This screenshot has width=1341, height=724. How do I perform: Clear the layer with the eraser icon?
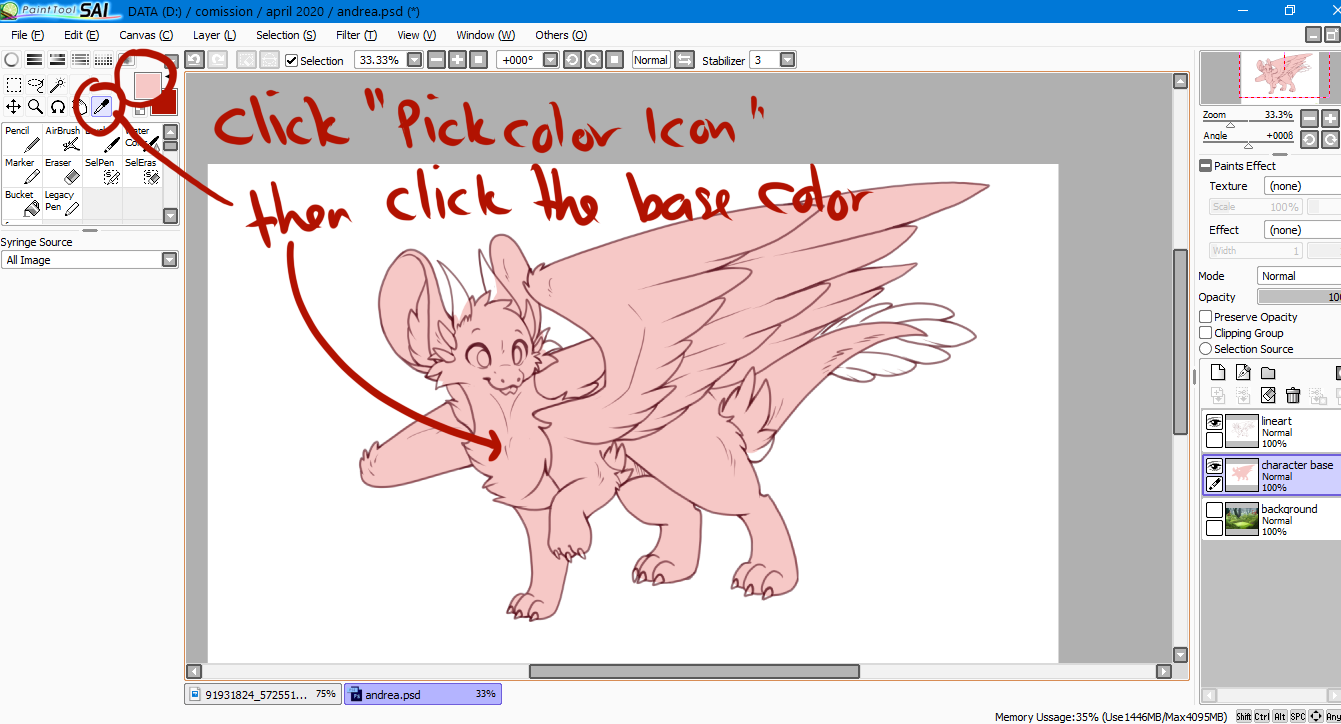pyautogui.click(x=1268, y=396)
